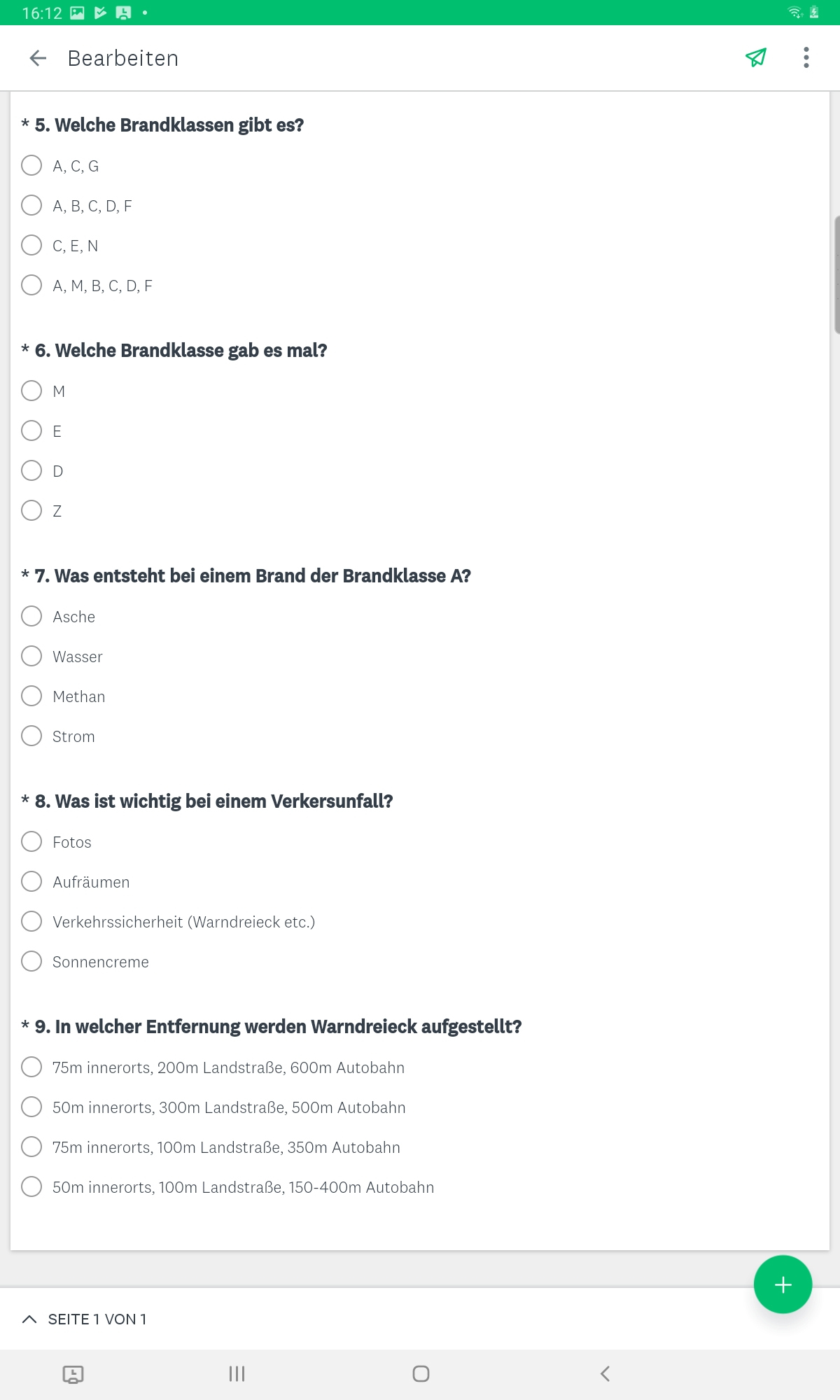This screenshot has width=840, height=1400.
Task: Tap the Android home button
Action: click(421, 1373)
